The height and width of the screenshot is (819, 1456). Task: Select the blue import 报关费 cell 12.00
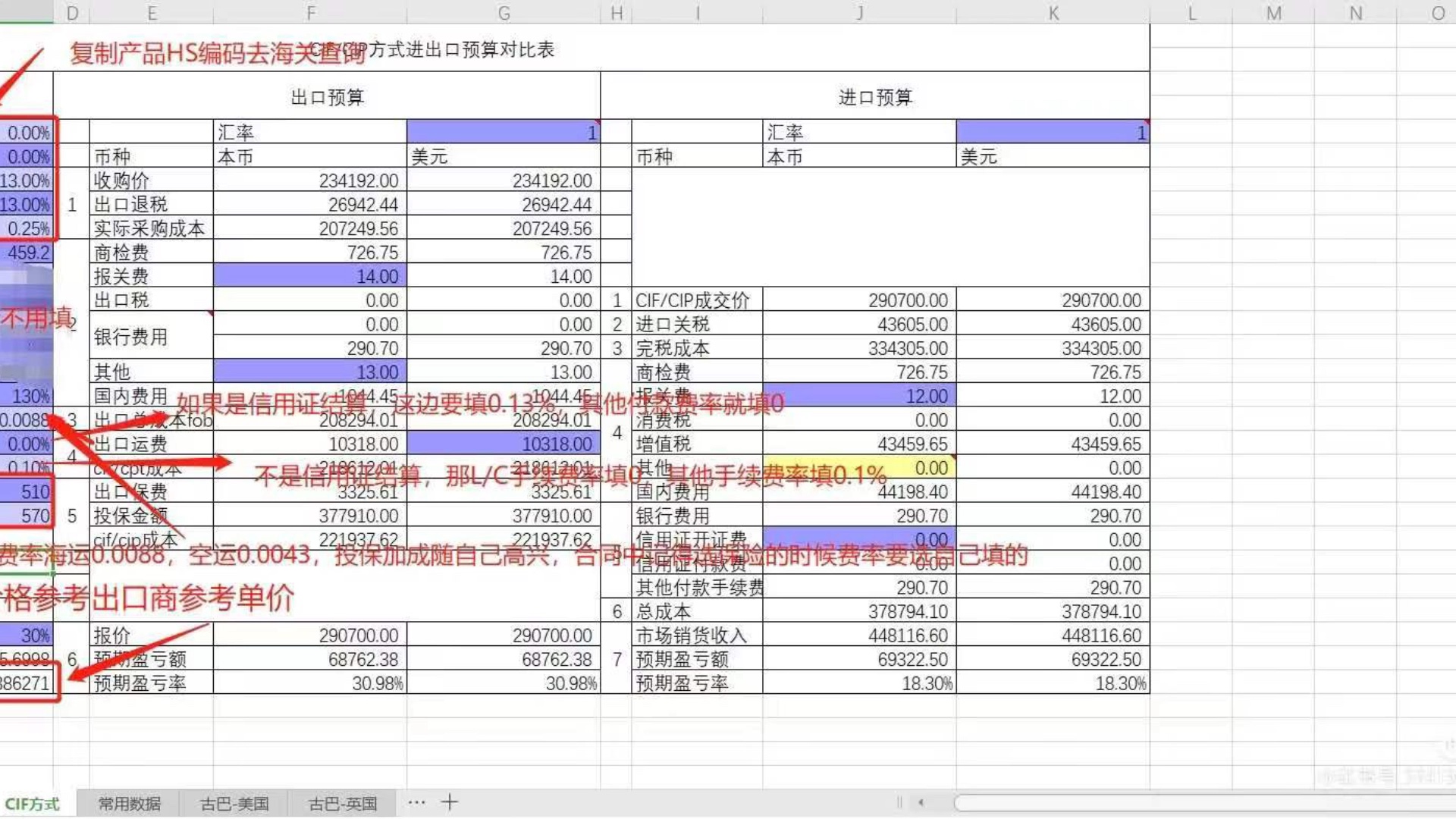859,396
